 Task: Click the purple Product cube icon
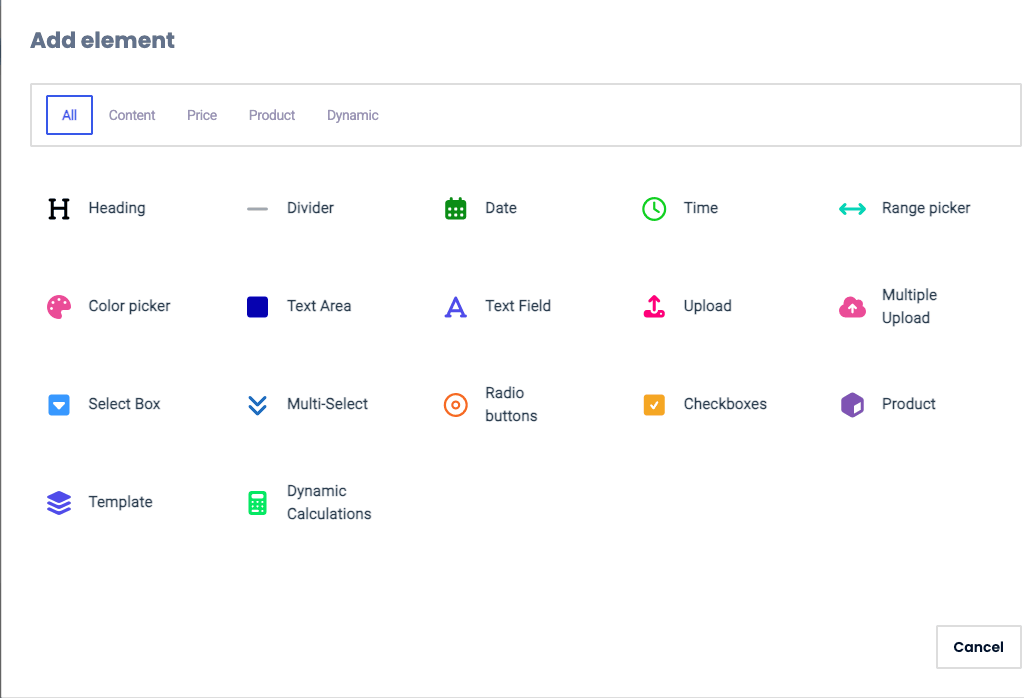[852, 405]
